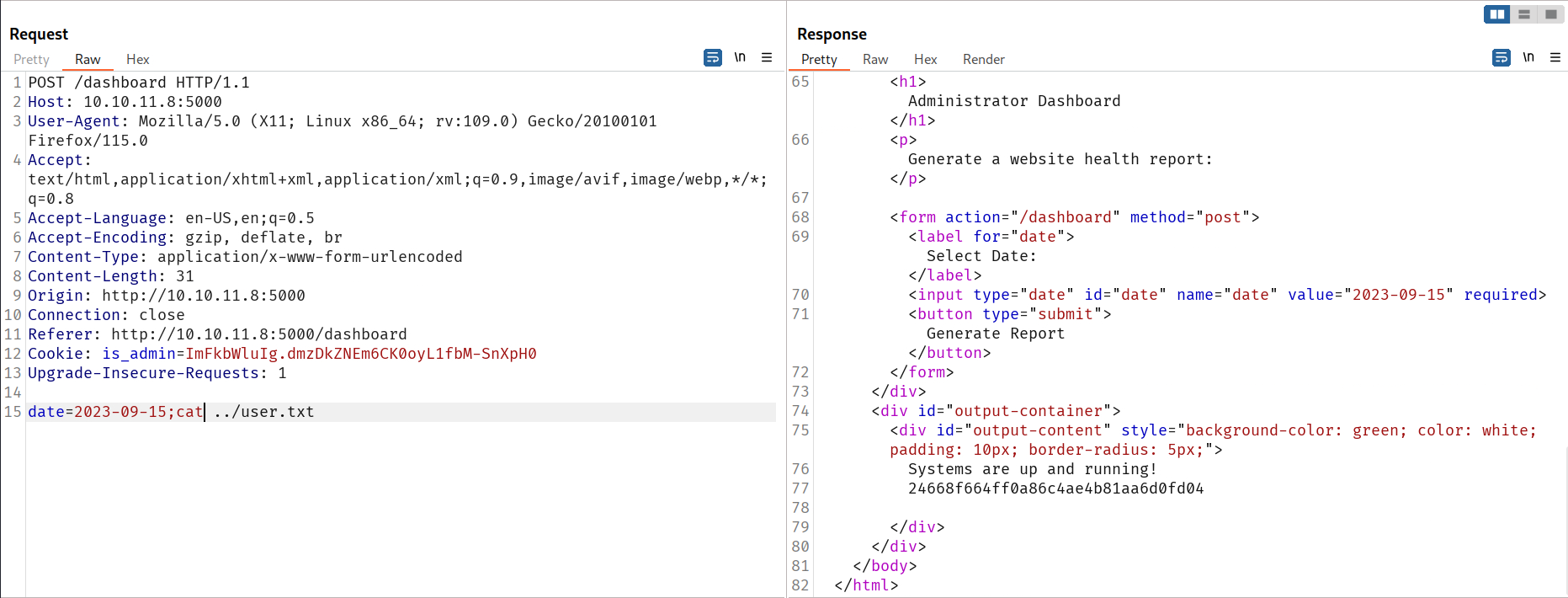Click the div id="output-container" line
Image resolution: width=1568 pixels, height=598 pixels.
click(996, 411)
